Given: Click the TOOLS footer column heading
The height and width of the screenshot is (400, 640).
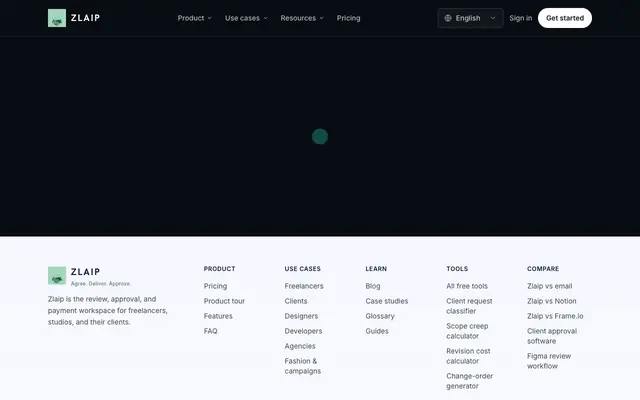Looking at the screenshot, I should 457,269.
